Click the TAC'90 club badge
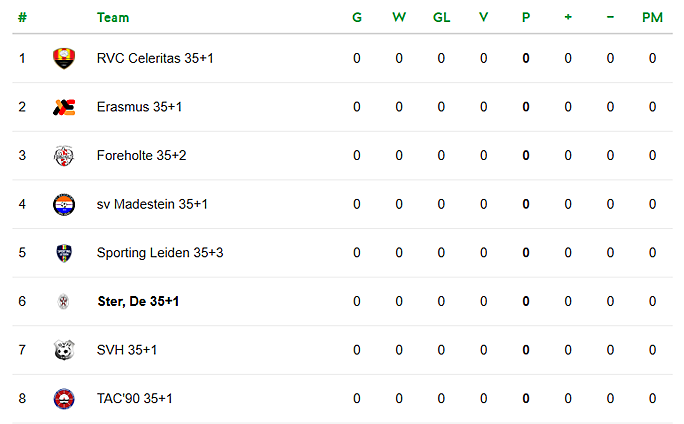The width and height of the screenshot is (684, 424). coord(64,399)
